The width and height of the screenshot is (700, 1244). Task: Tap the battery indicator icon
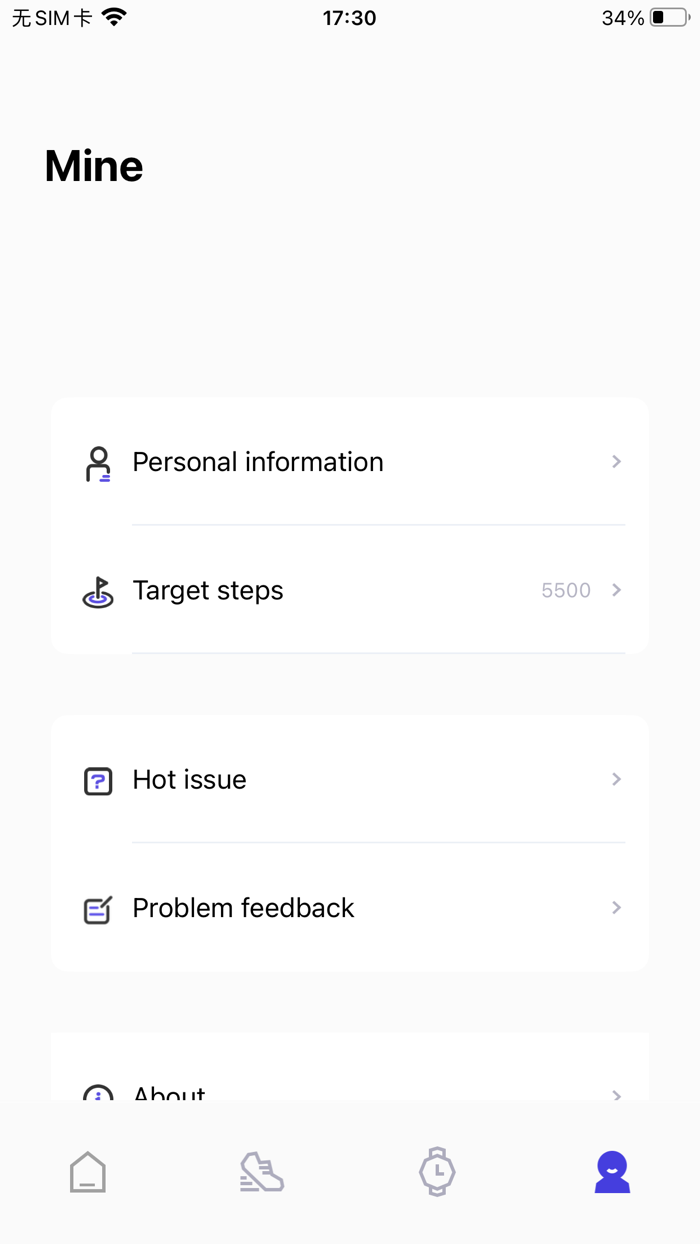(669, 18)
